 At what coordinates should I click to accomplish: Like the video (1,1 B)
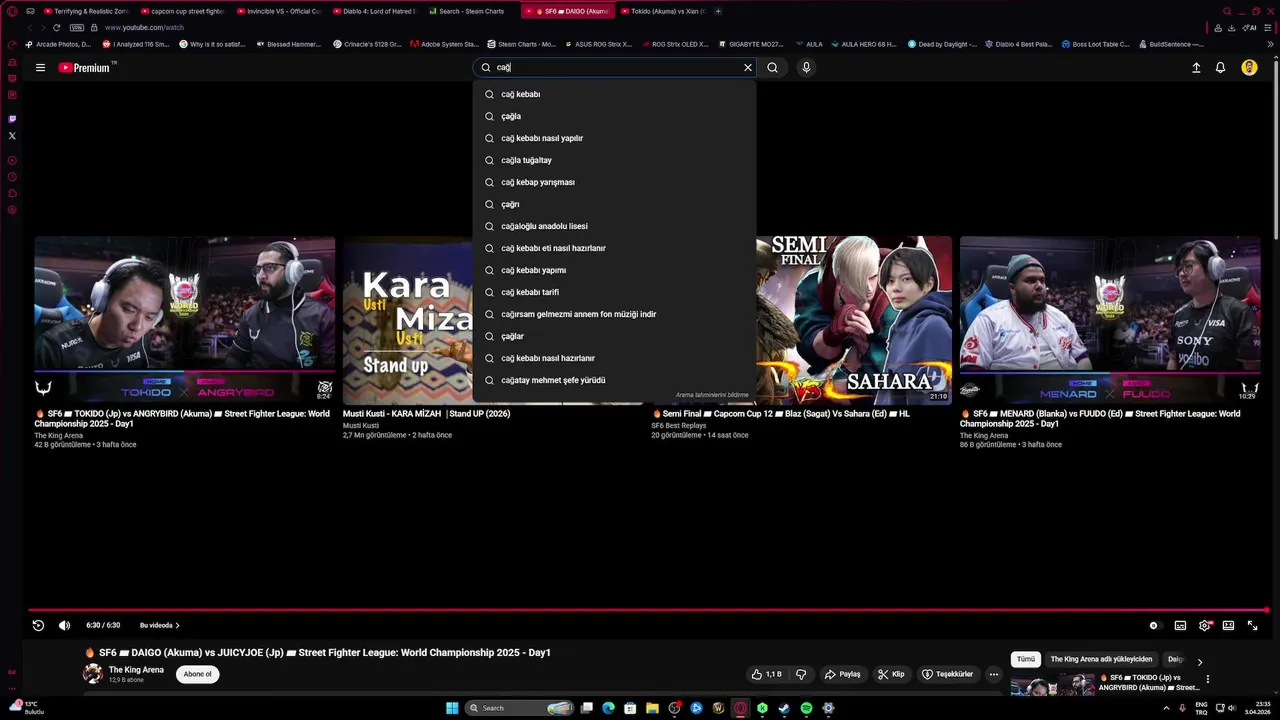click(x=767, y=674)
